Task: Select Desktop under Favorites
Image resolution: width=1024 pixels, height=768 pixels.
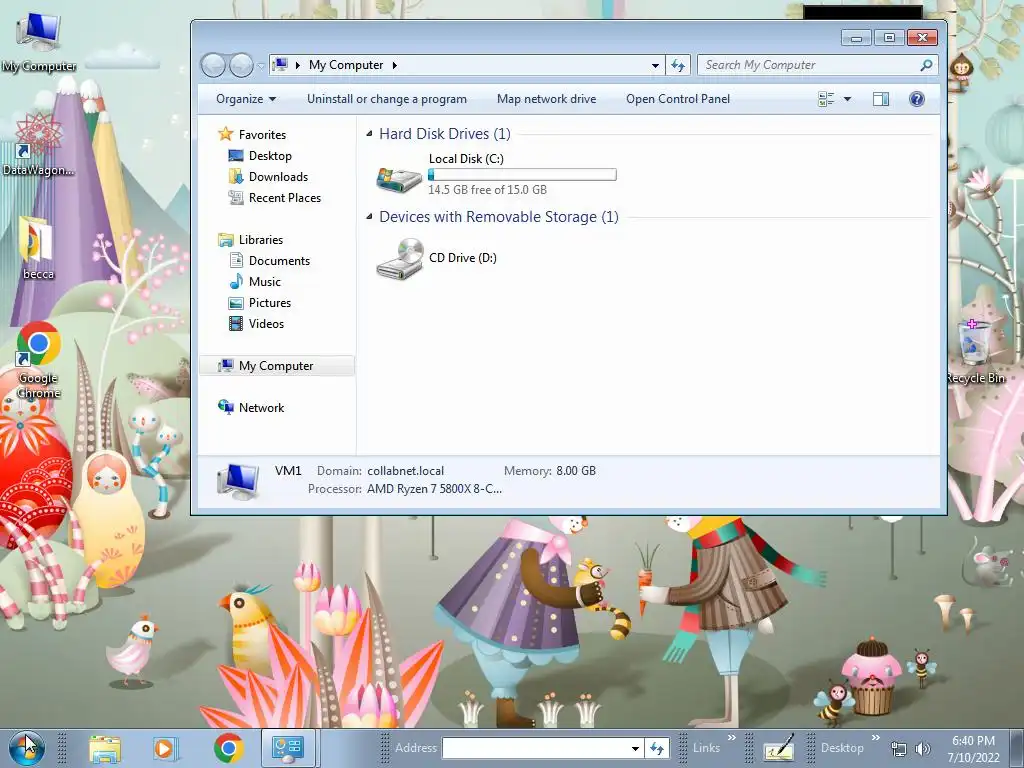Action: pos(270,156)
